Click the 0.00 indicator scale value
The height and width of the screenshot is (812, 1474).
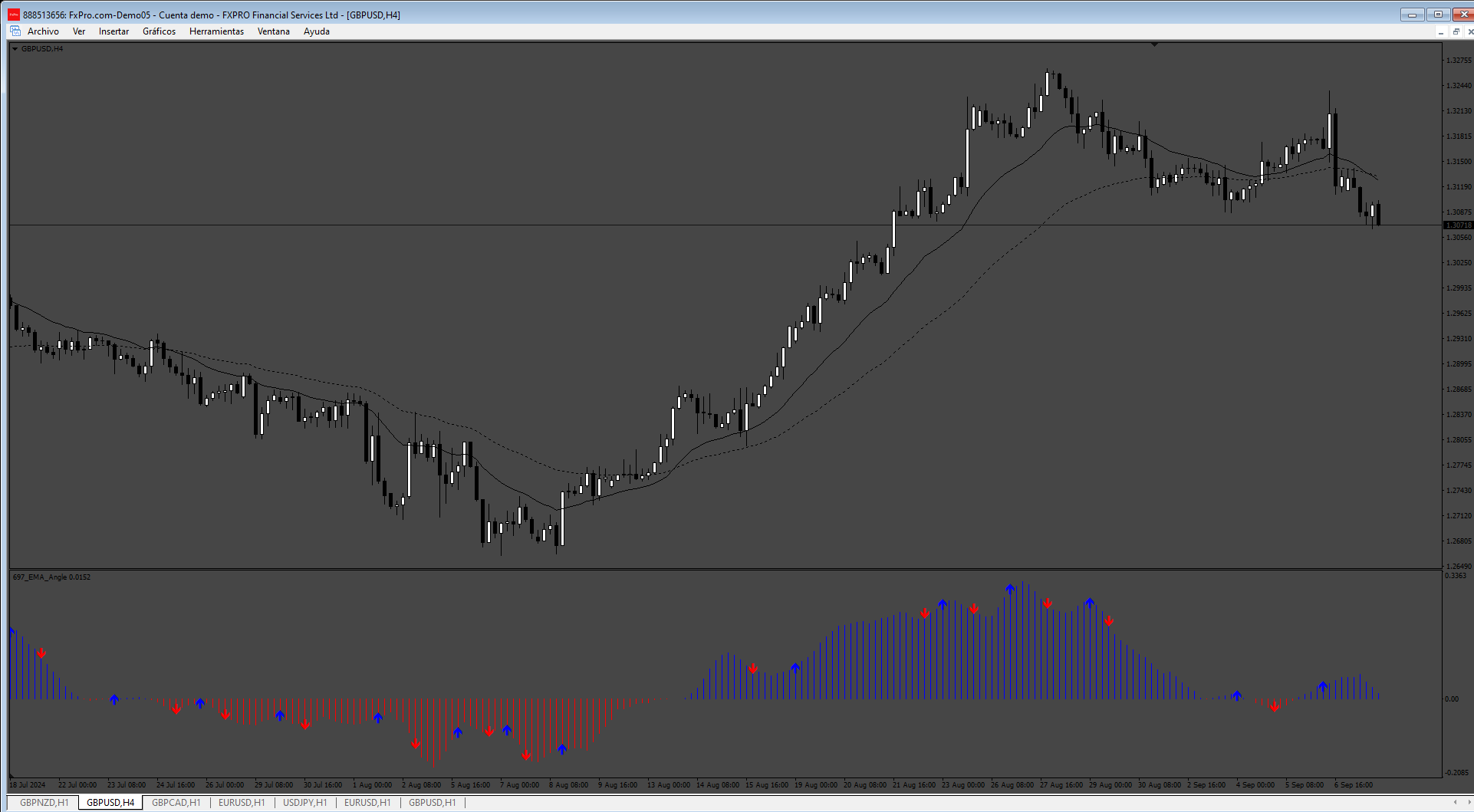click(1452, 699)
